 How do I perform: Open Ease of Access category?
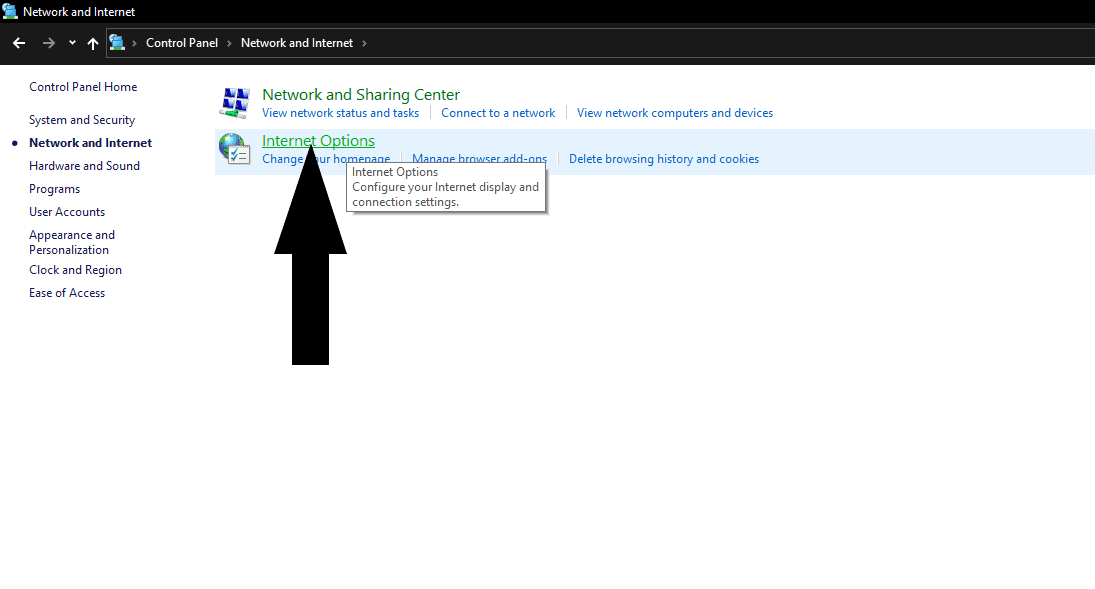tap(67, 293)
